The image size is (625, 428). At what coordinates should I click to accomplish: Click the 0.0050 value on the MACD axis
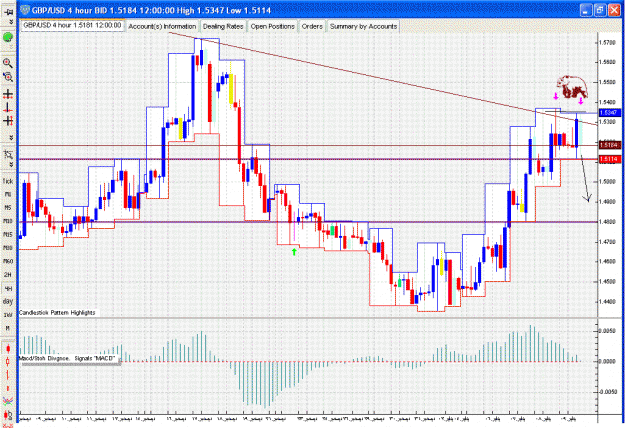pos(608,331)
